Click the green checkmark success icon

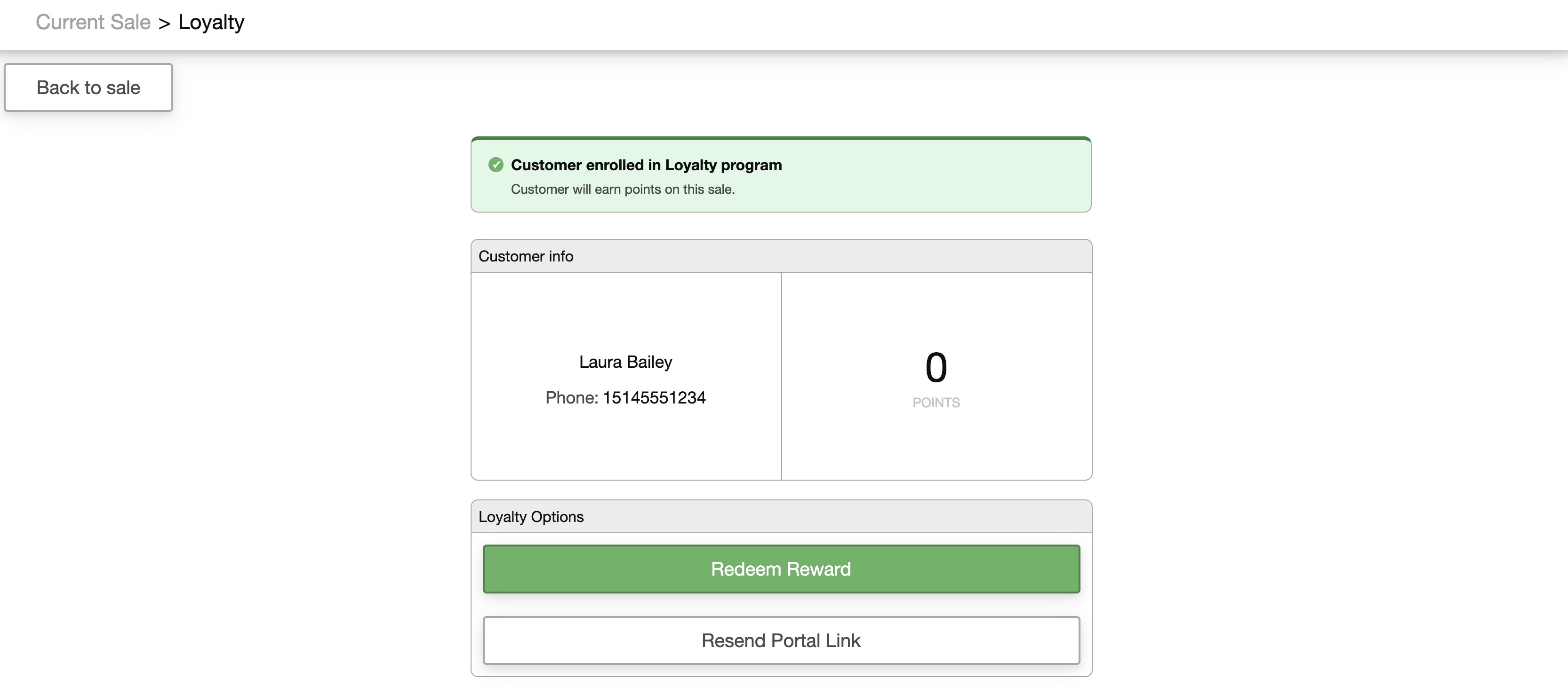496,165
